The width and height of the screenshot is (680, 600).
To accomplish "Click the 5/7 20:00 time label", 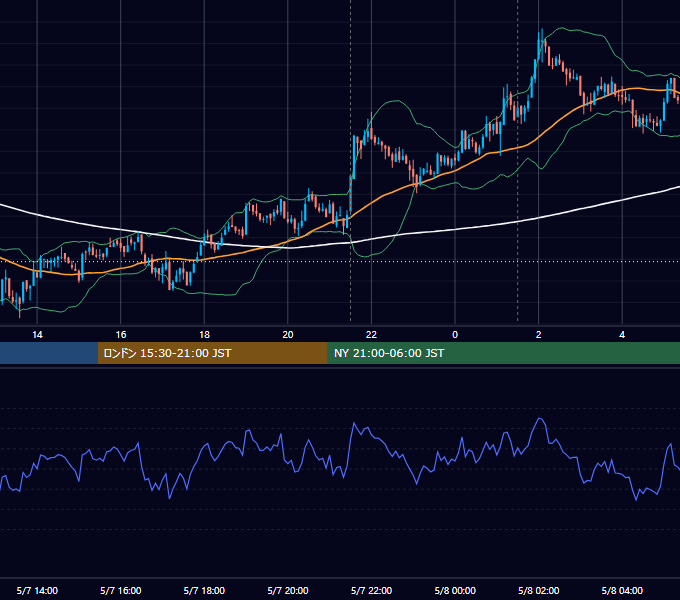I will coord(288,590).
